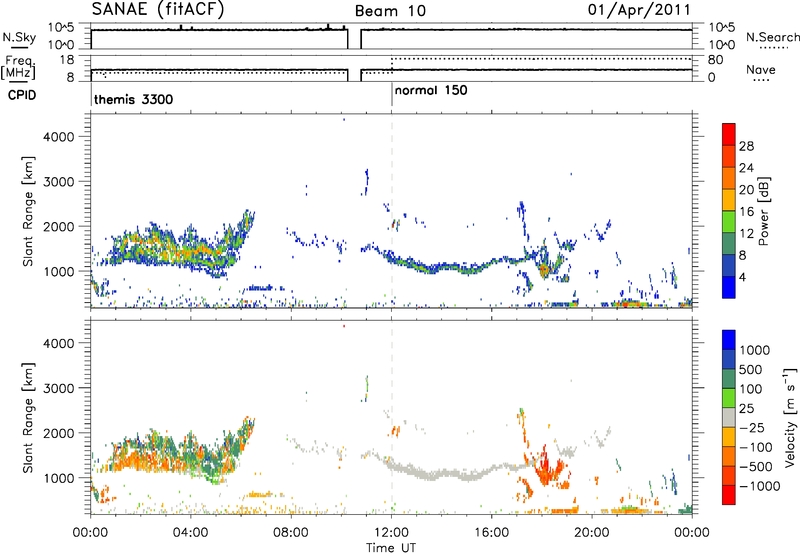
Task: Click the 'CPID' row label
Action: pos(22,95)
